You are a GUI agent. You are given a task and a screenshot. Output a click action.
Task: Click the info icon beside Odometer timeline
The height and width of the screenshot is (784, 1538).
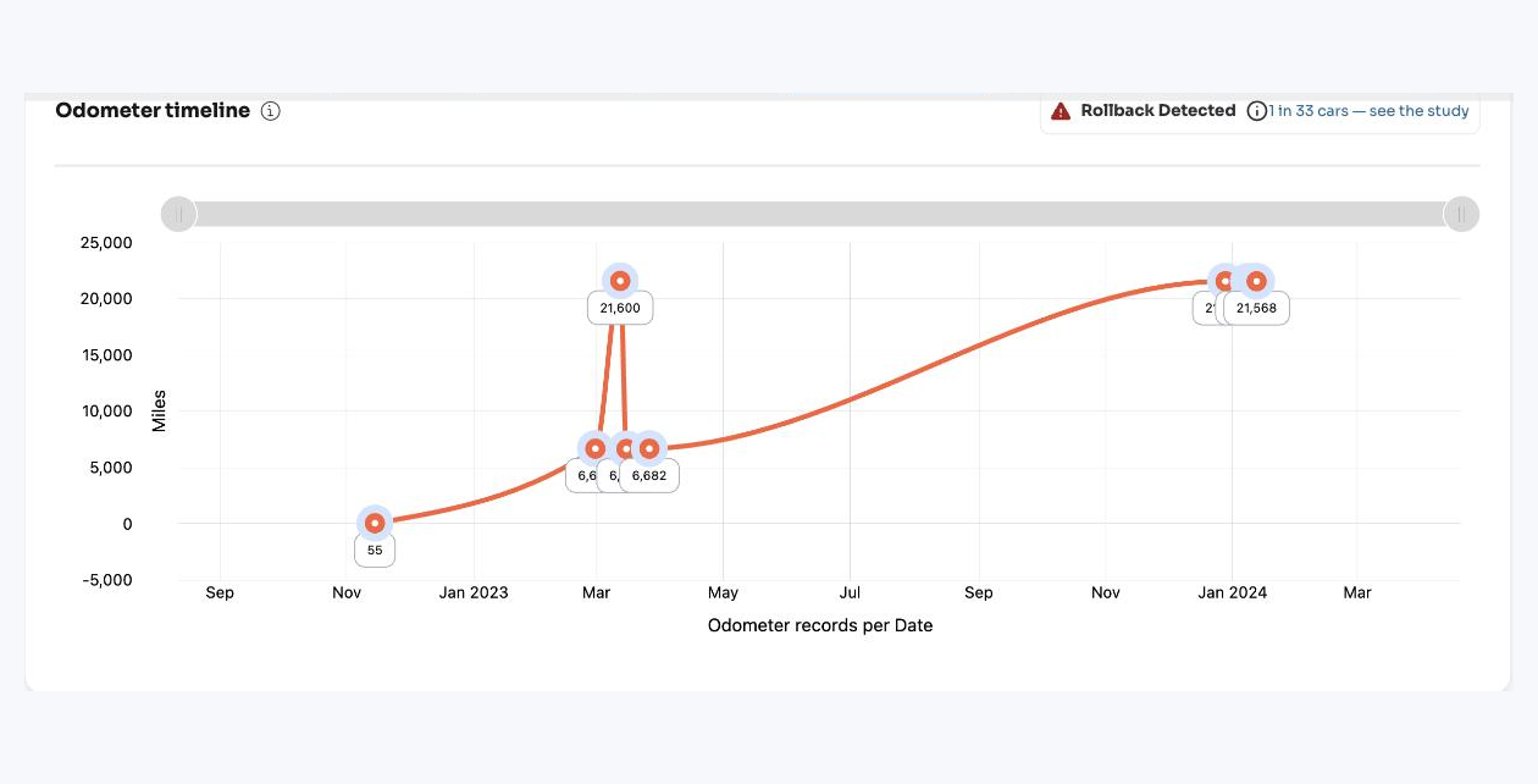pyautogui.click(x=270, y=111)
